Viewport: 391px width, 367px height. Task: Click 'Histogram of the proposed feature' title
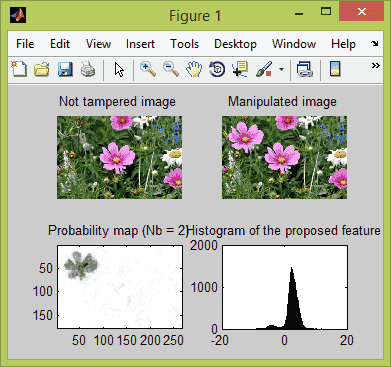pyautogui.click(x=285, y=231)
